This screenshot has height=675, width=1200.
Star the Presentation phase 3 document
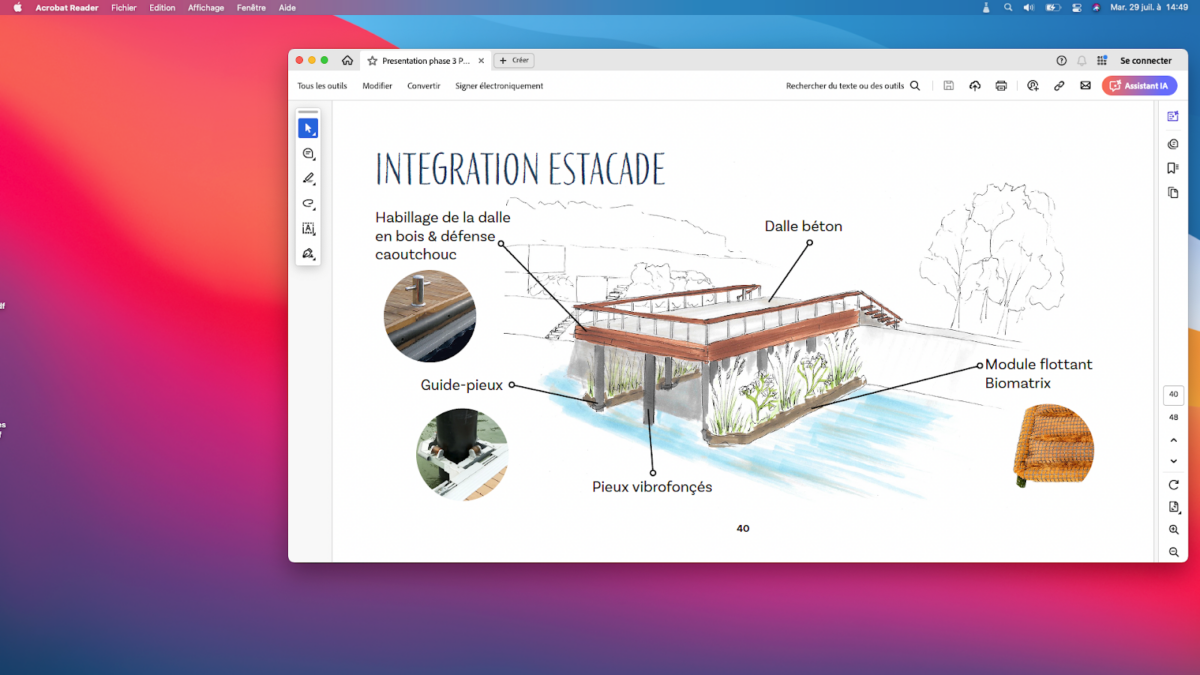[x=372, y=61]
